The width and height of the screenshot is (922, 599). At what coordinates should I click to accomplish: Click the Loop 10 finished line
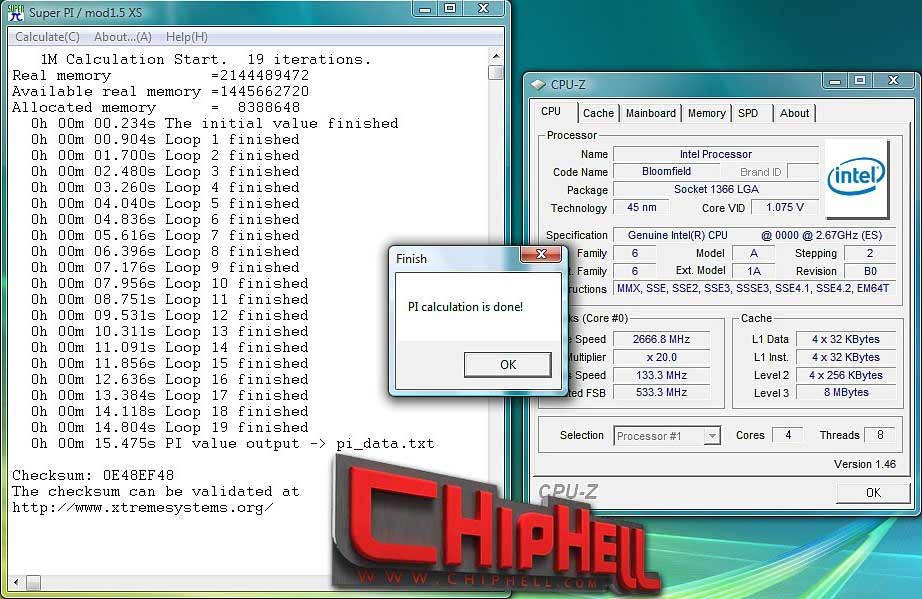pos(169,283)
